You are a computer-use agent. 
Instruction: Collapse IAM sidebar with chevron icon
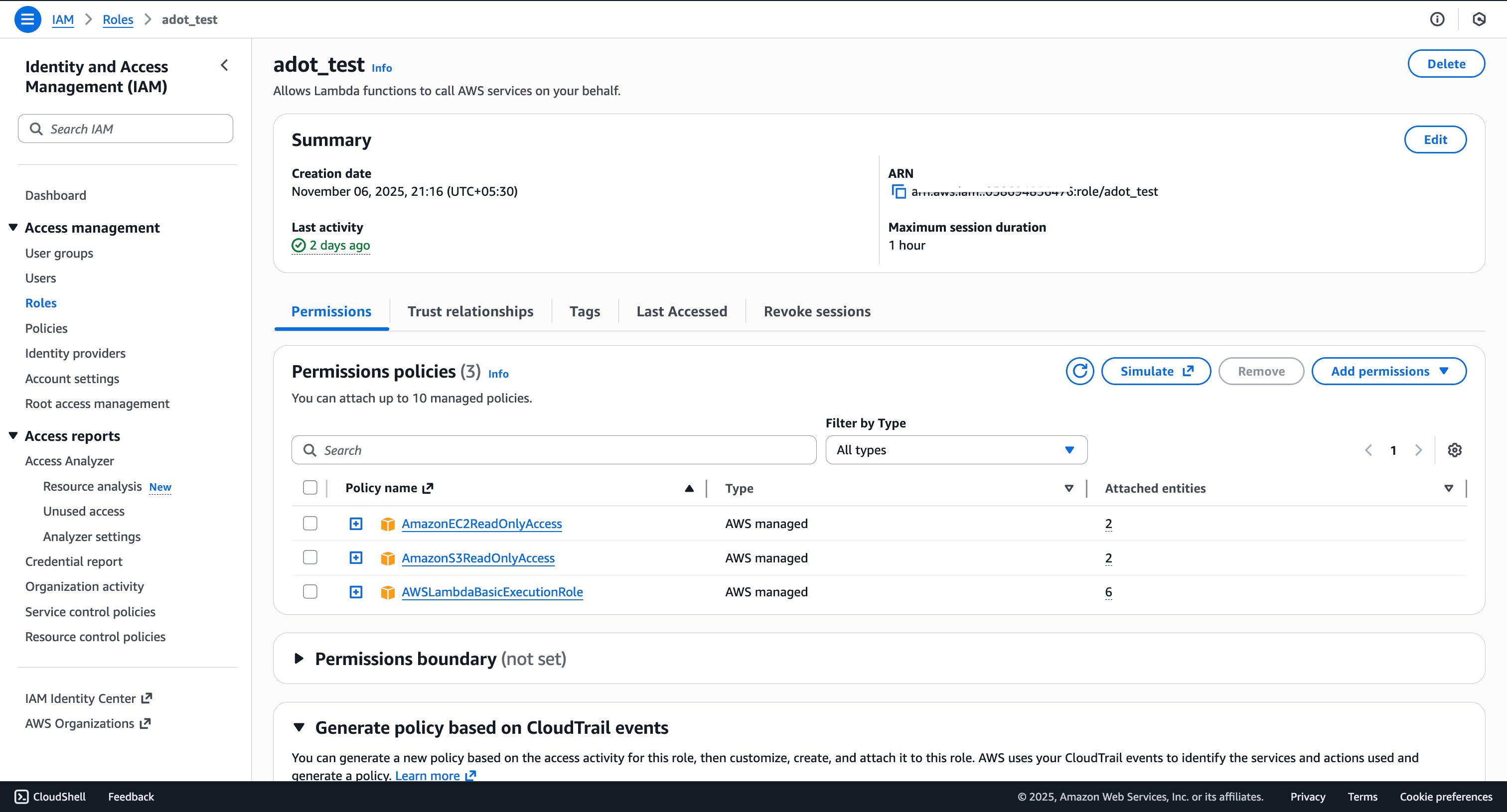click(225, 65)
